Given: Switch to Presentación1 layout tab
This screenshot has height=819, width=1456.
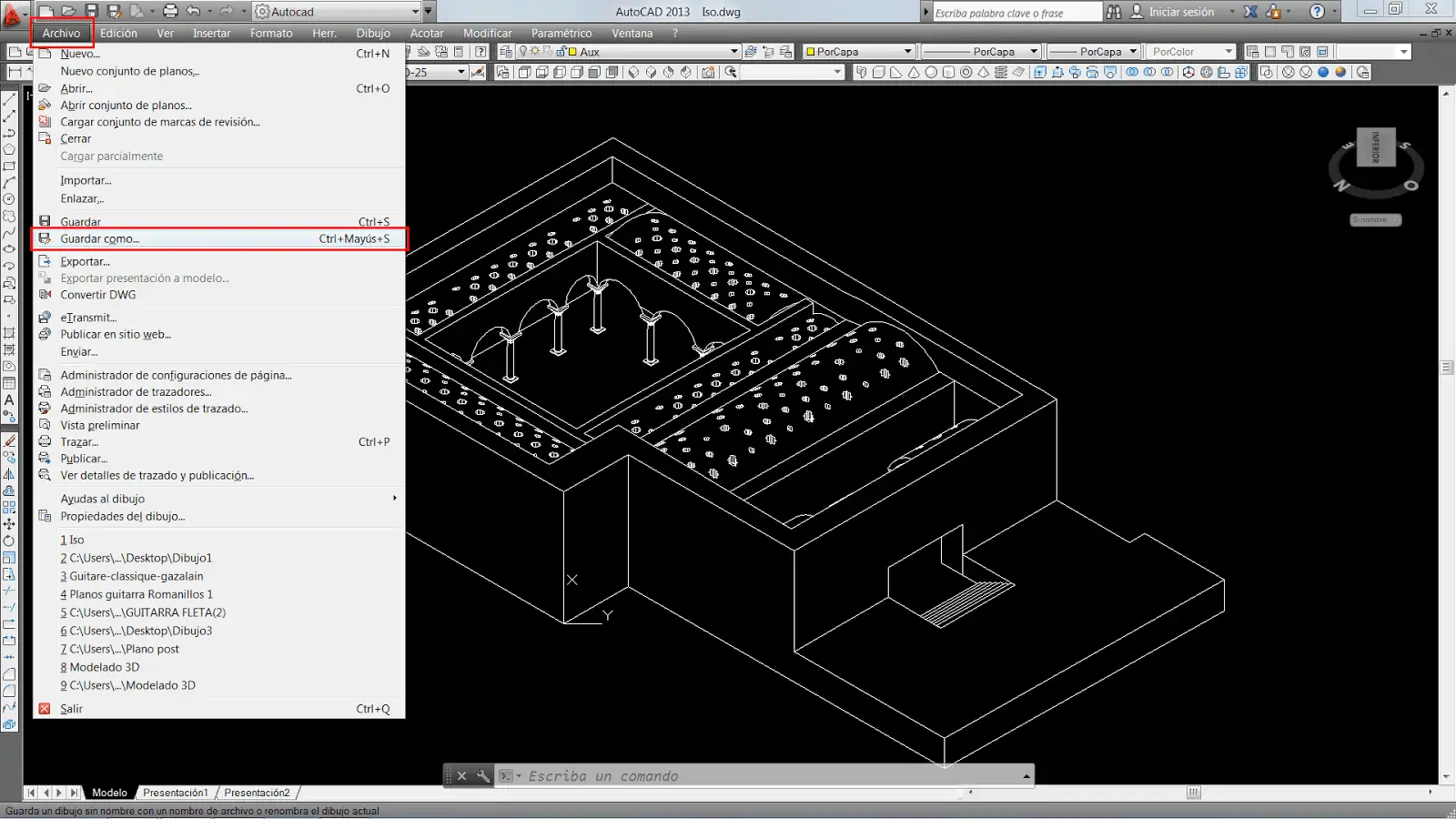Looking at the screenshot, I should pyautogui.click(x=176, y=793).
